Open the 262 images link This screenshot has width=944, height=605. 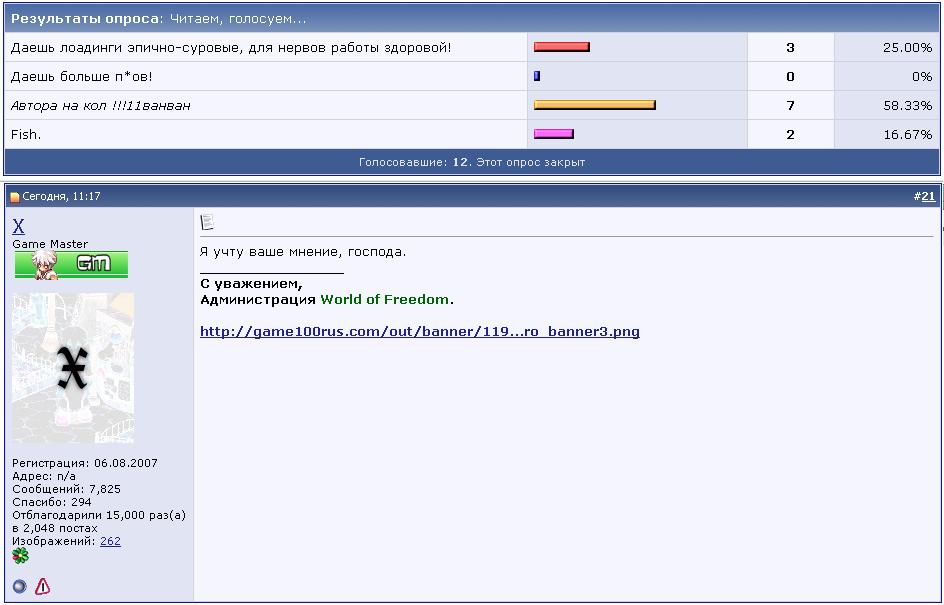[x=110, y=541]
